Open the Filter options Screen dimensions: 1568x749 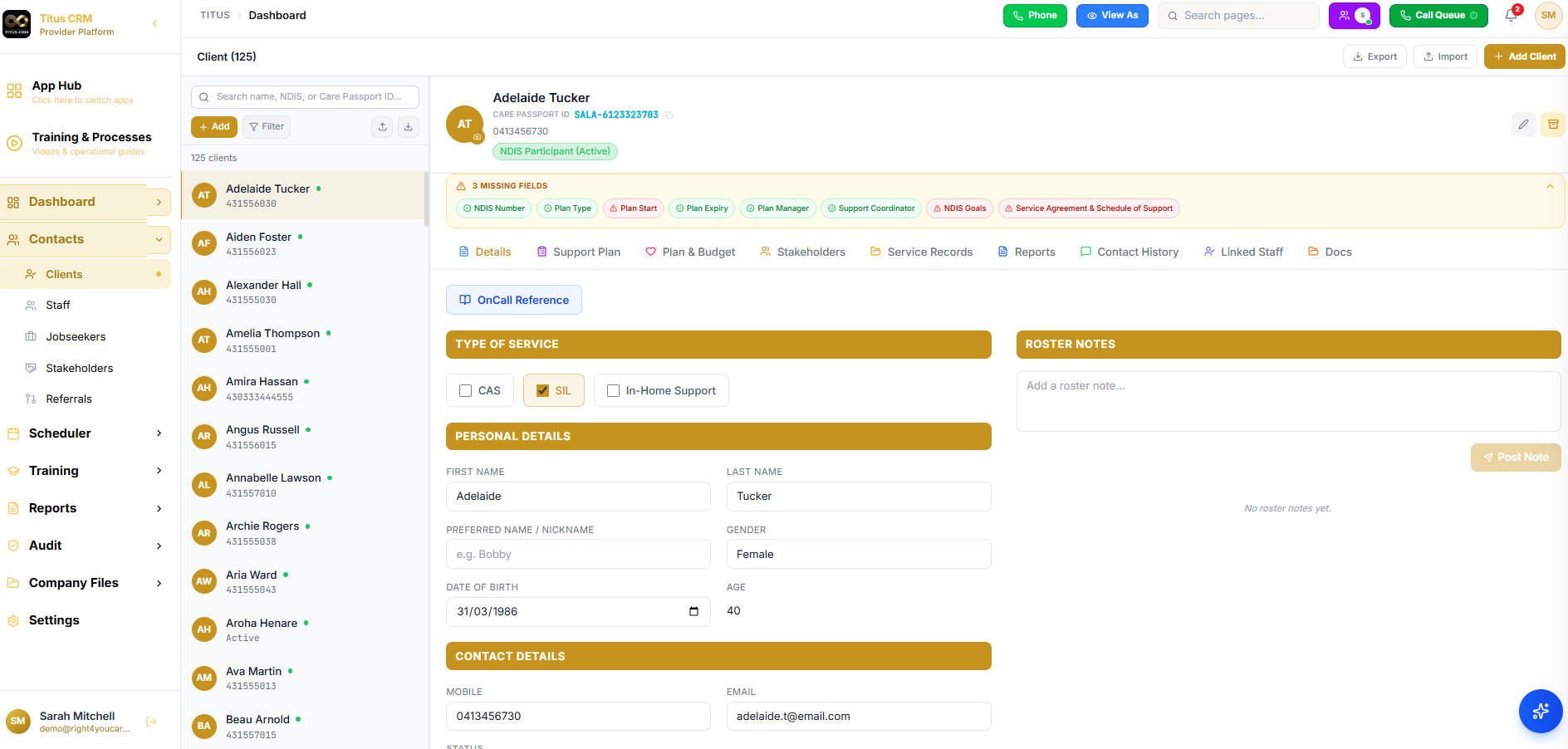tap(267, 127)
